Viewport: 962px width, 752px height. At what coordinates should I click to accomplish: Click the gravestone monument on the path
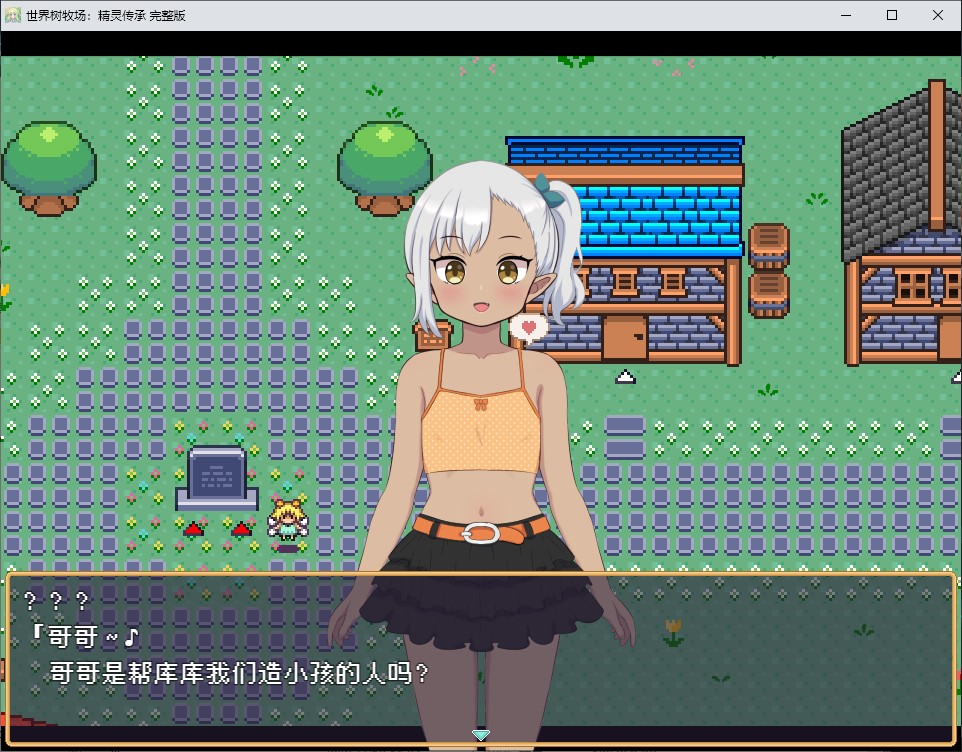217,479
